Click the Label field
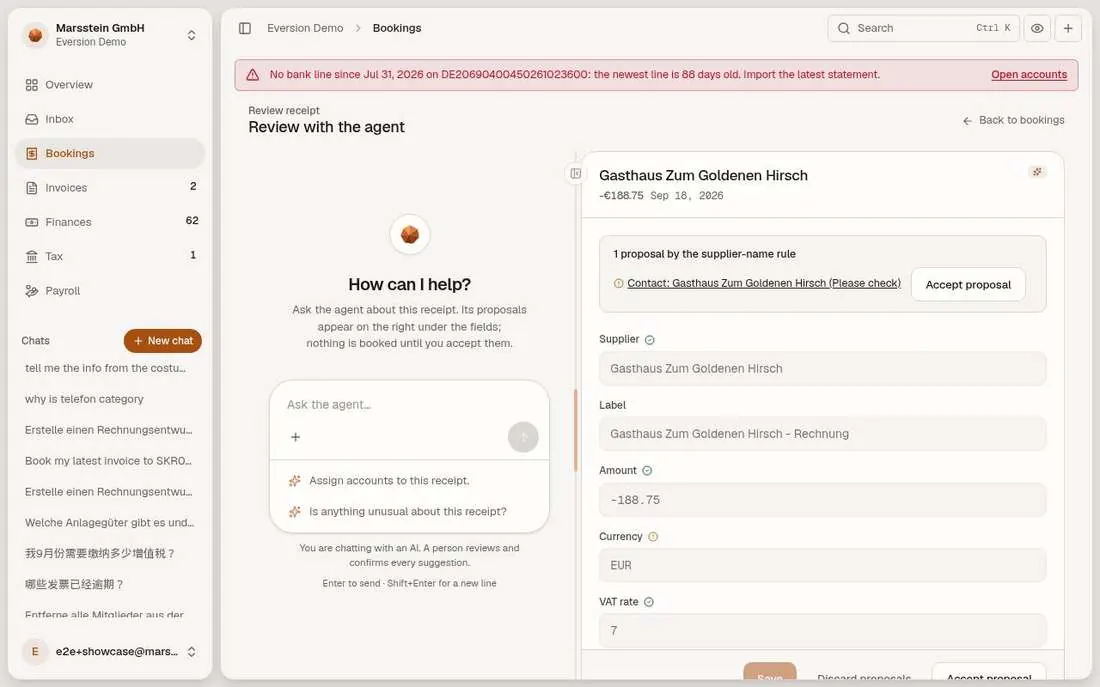 tap(822, 434)
